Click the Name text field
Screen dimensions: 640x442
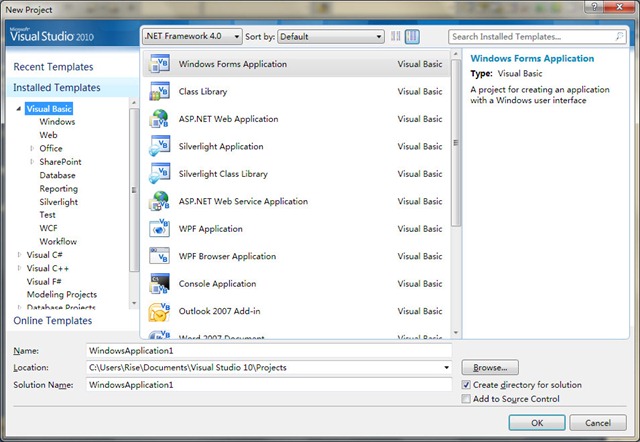(269, 351)
